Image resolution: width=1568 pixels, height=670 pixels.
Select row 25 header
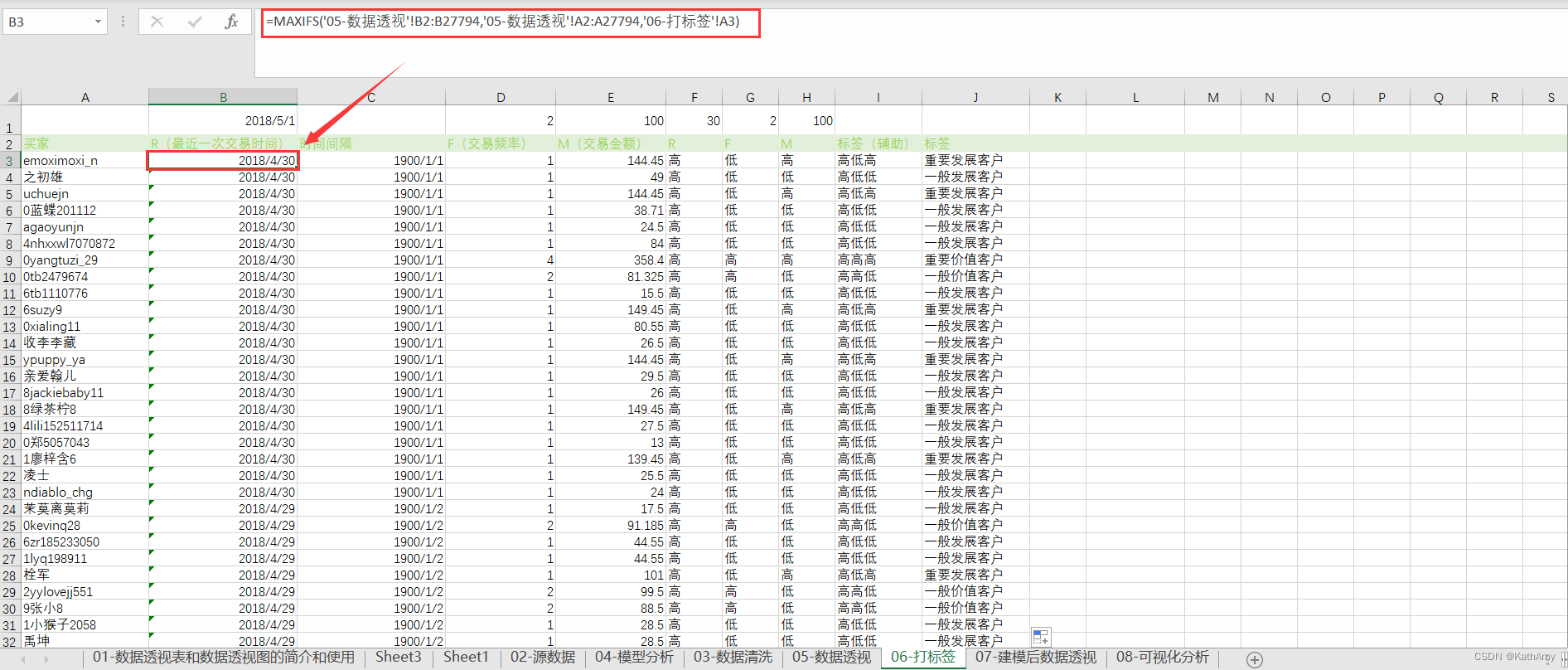pos(10,526)
